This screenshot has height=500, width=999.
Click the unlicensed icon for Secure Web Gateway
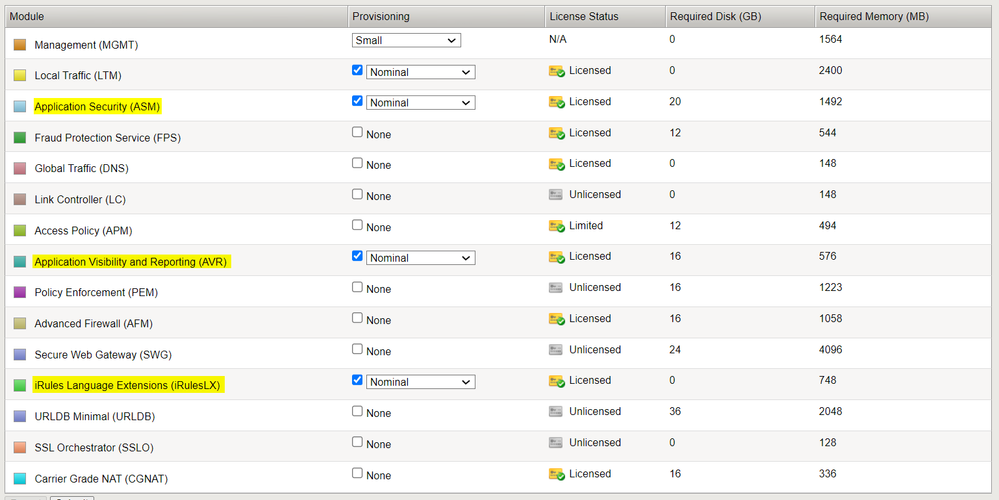tap(557, 351)
